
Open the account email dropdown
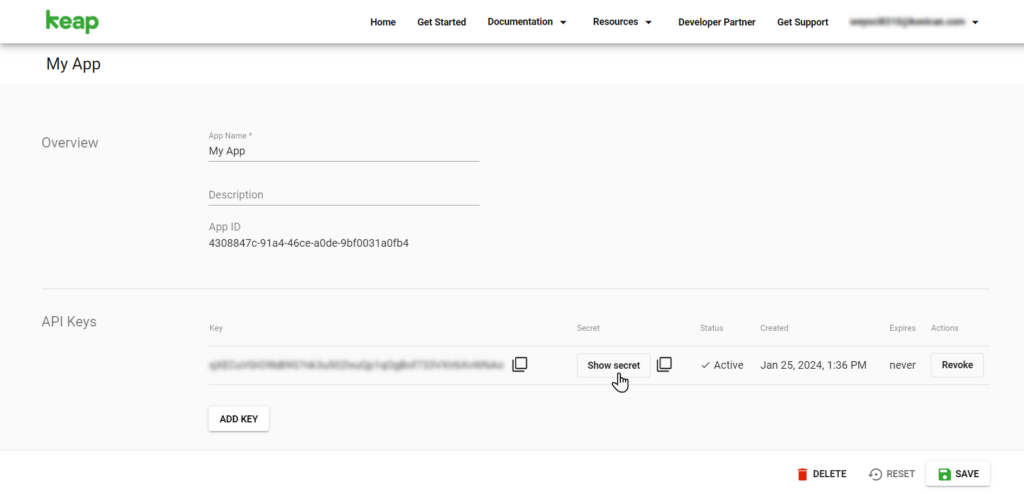click(914, 22)
